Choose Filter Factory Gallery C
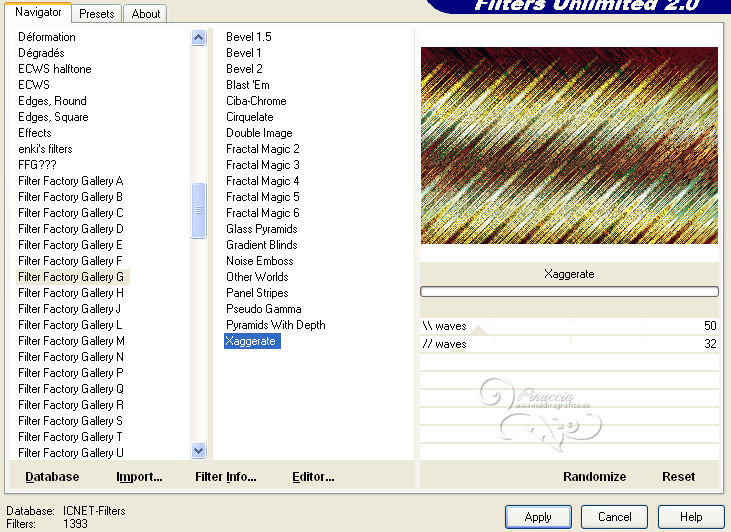 (70, 213)
